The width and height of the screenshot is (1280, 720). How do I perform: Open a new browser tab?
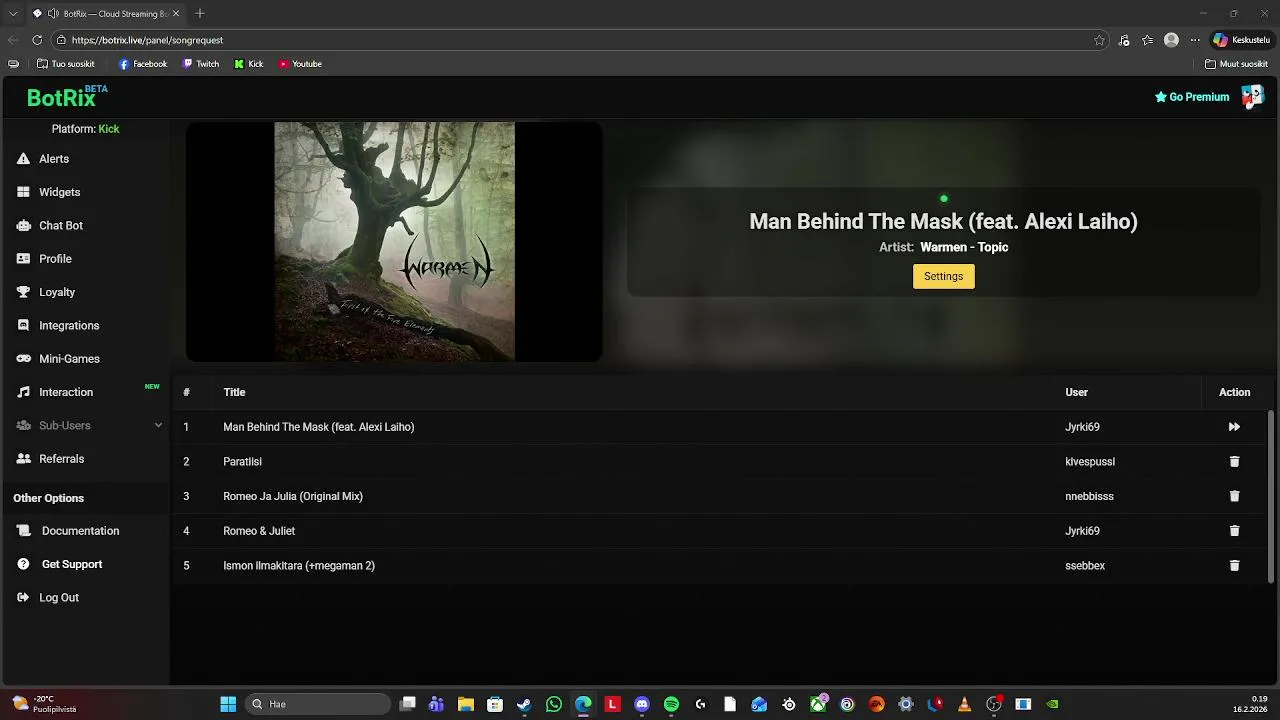point(200,13)
